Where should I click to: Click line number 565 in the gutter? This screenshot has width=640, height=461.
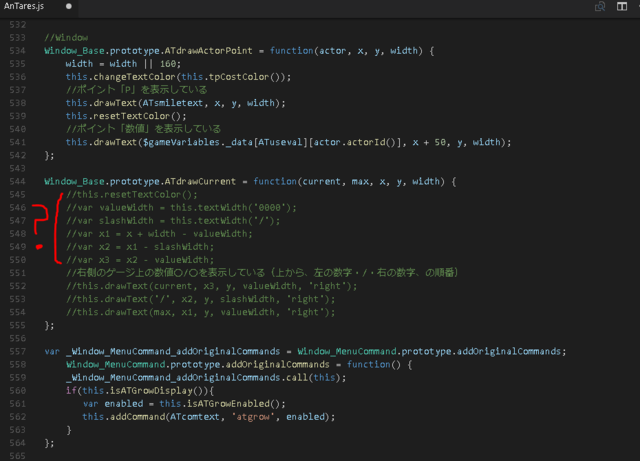pos(18,456)
